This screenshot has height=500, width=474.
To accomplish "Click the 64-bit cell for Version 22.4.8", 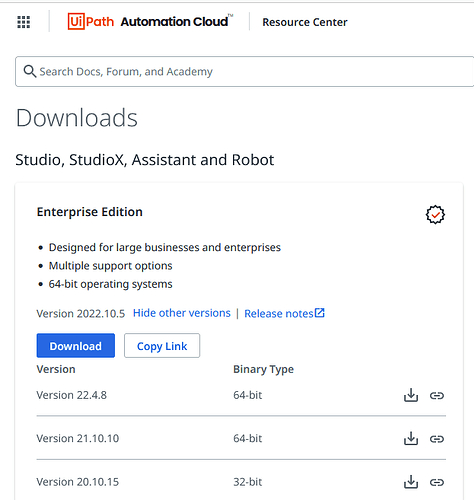I will point(248,395).
